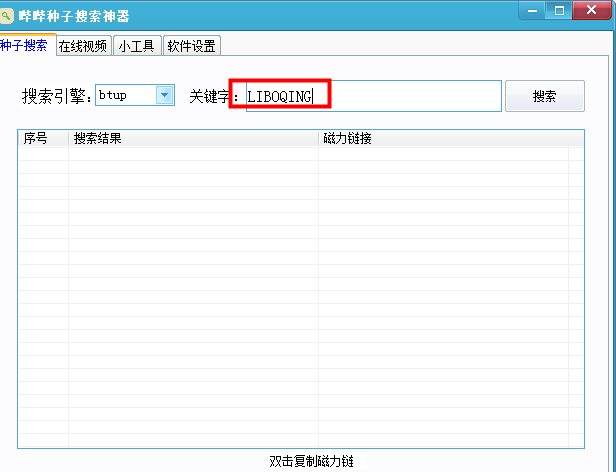Minimize the window
The height and width of the screenshot is (472, 616).
click(x=532, y=10)
